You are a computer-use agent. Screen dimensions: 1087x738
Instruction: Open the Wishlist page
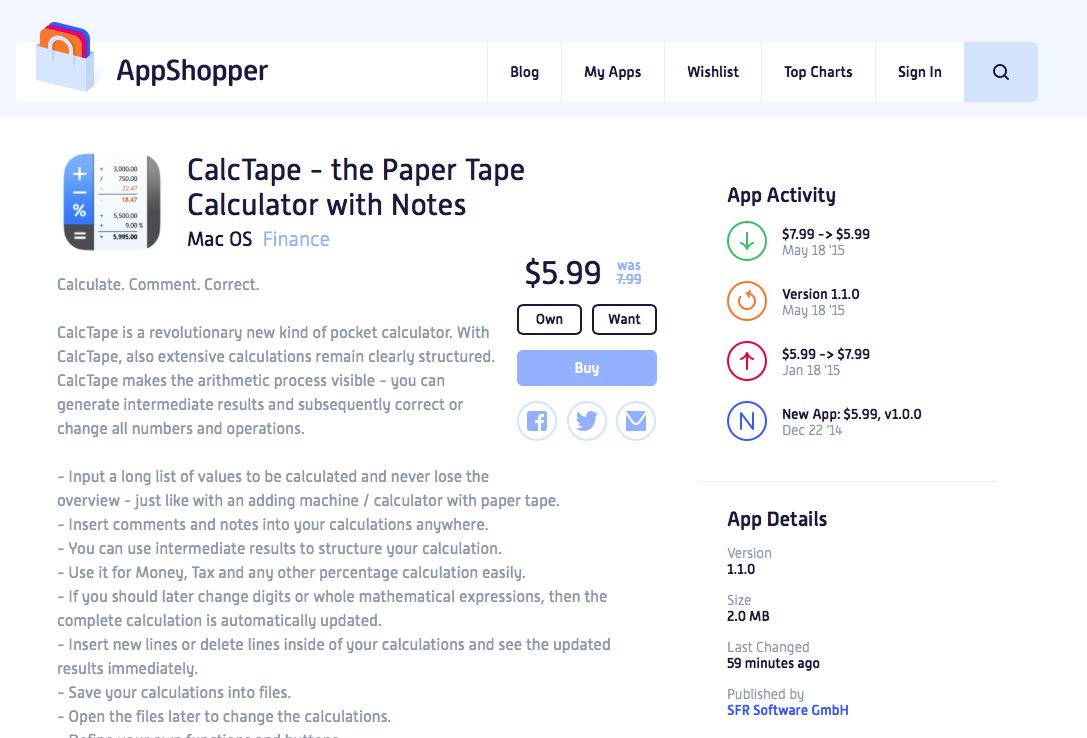pos(713,72)
